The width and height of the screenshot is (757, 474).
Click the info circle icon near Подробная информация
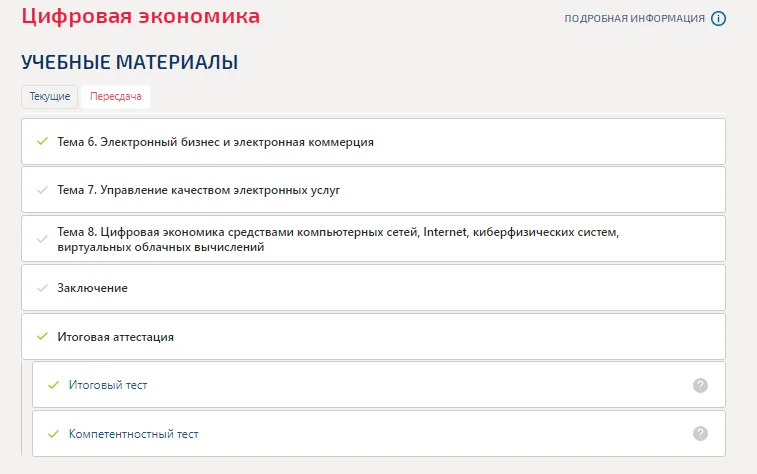pyautogui.click(x=718, y=18)
